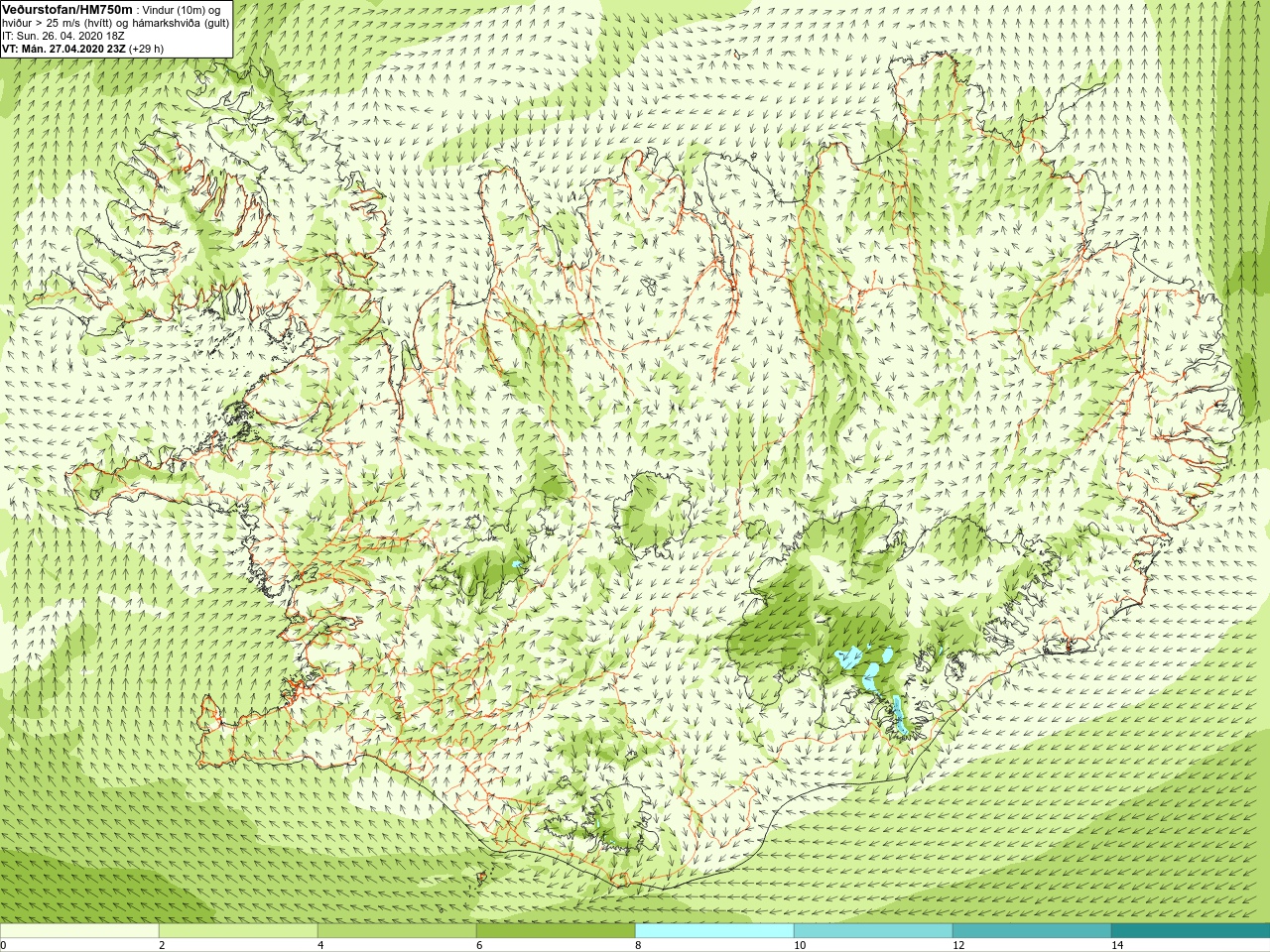Click the Veðurstofan/HM750m map title
This screenshot has height=952, width=1270.
coord(67,9)
